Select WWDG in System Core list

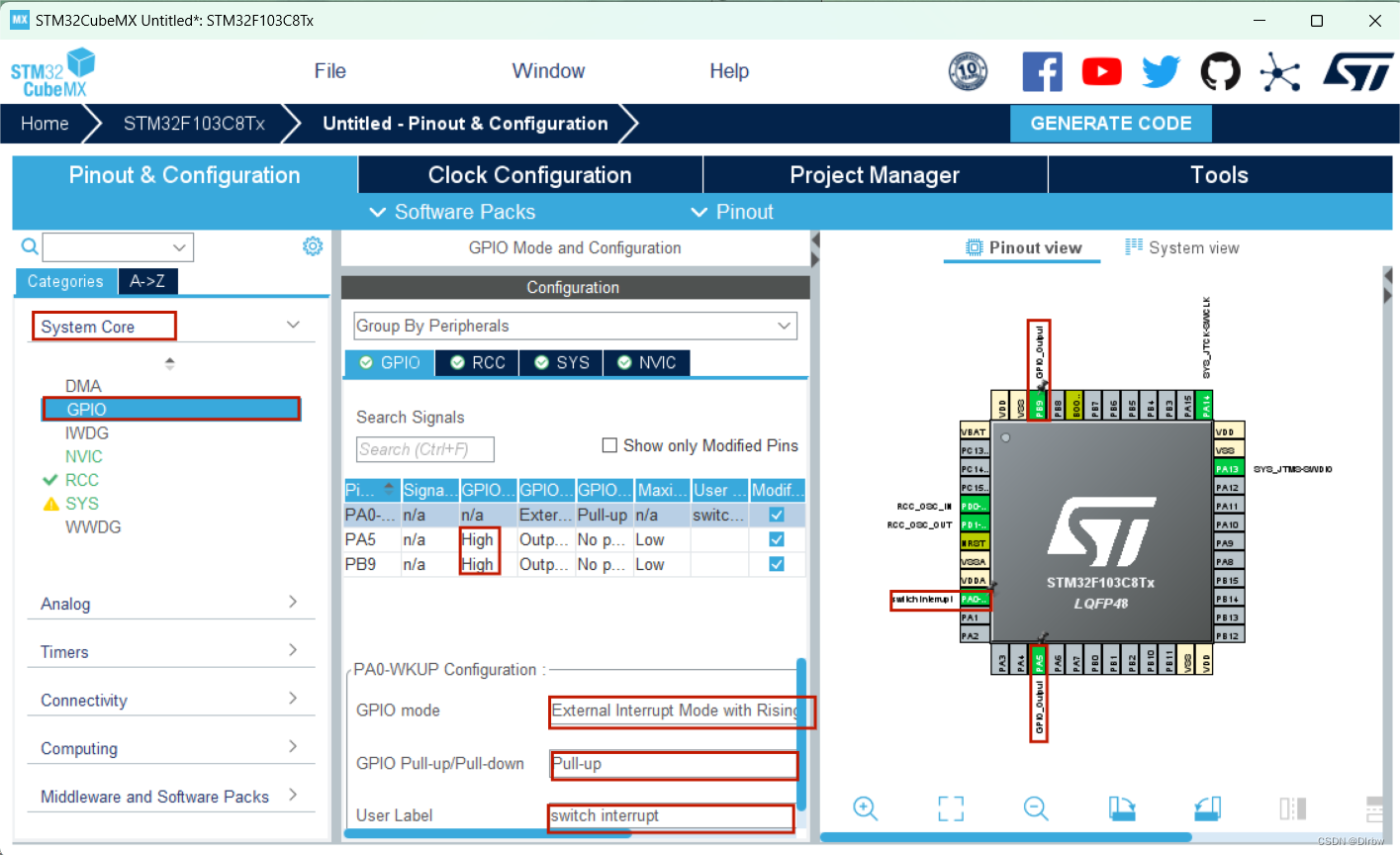93,527
